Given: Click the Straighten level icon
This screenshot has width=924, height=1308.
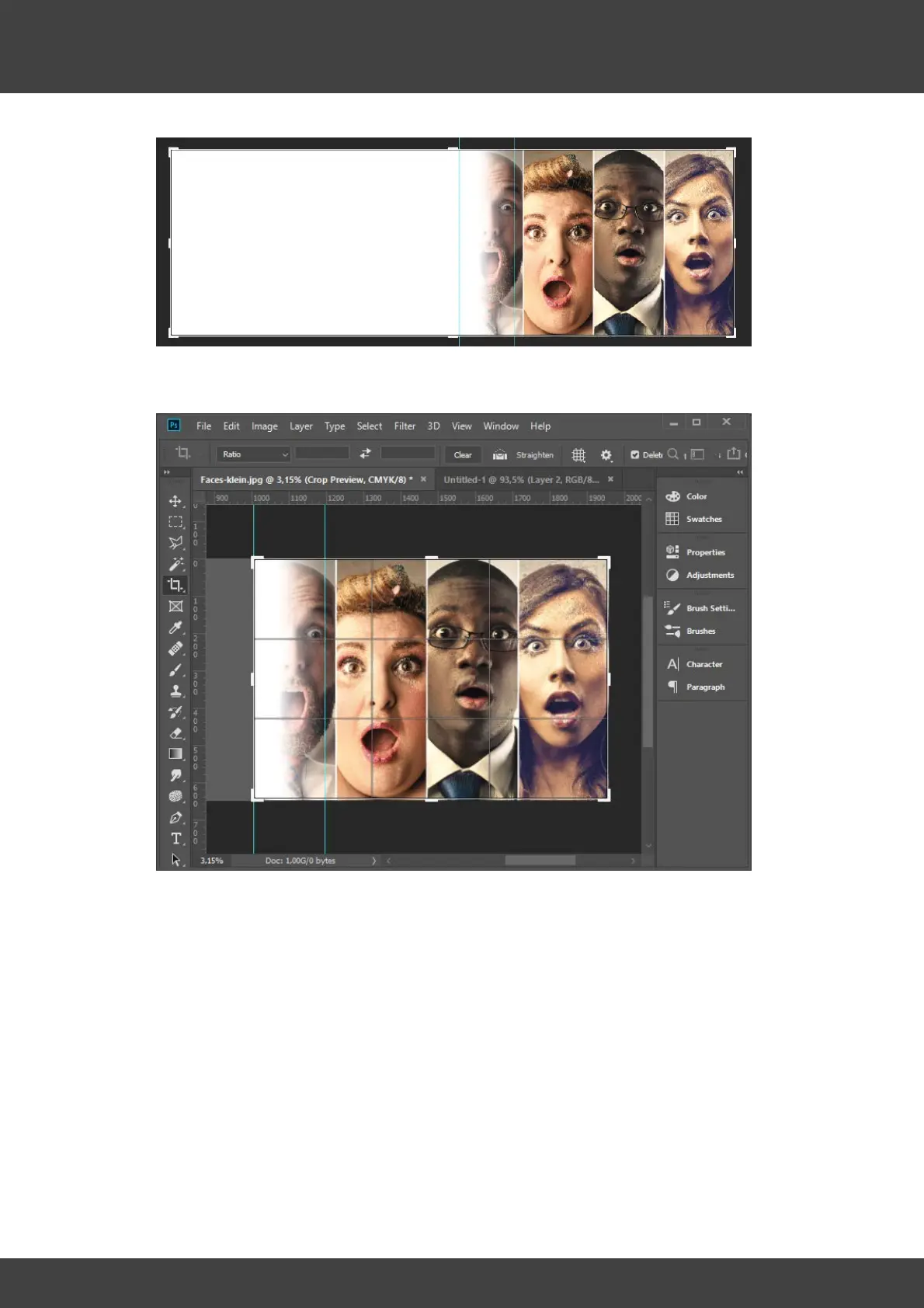Looking at the screenshot, I should click(x=500, y=454).
